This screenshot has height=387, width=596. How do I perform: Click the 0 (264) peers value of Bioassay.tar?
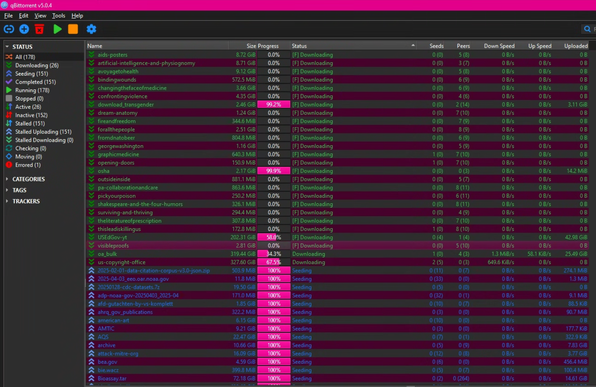pyautogui.click(x=461, y=378)
